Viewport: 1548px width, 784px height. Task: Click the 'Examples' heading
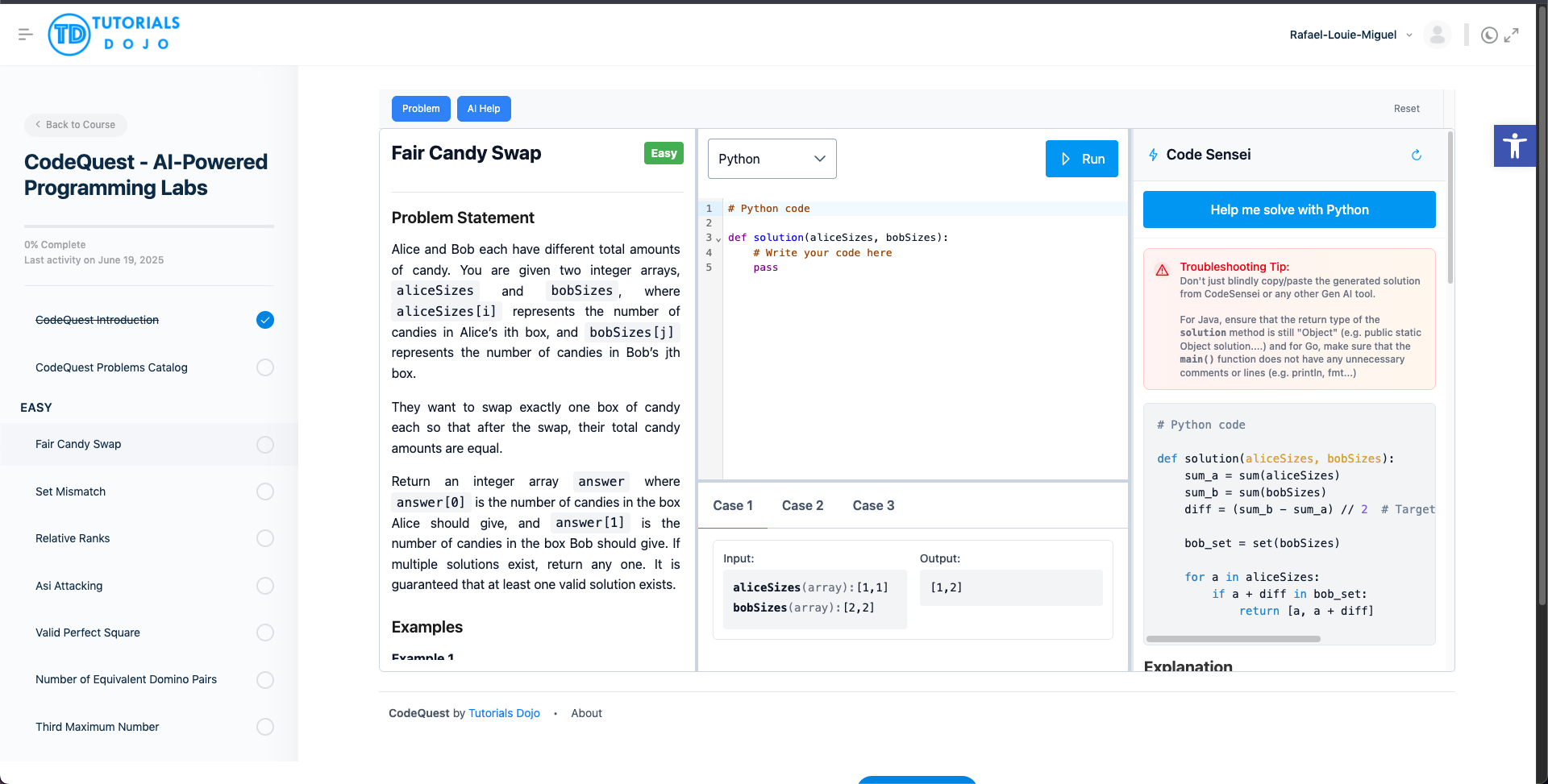(427, 627)
